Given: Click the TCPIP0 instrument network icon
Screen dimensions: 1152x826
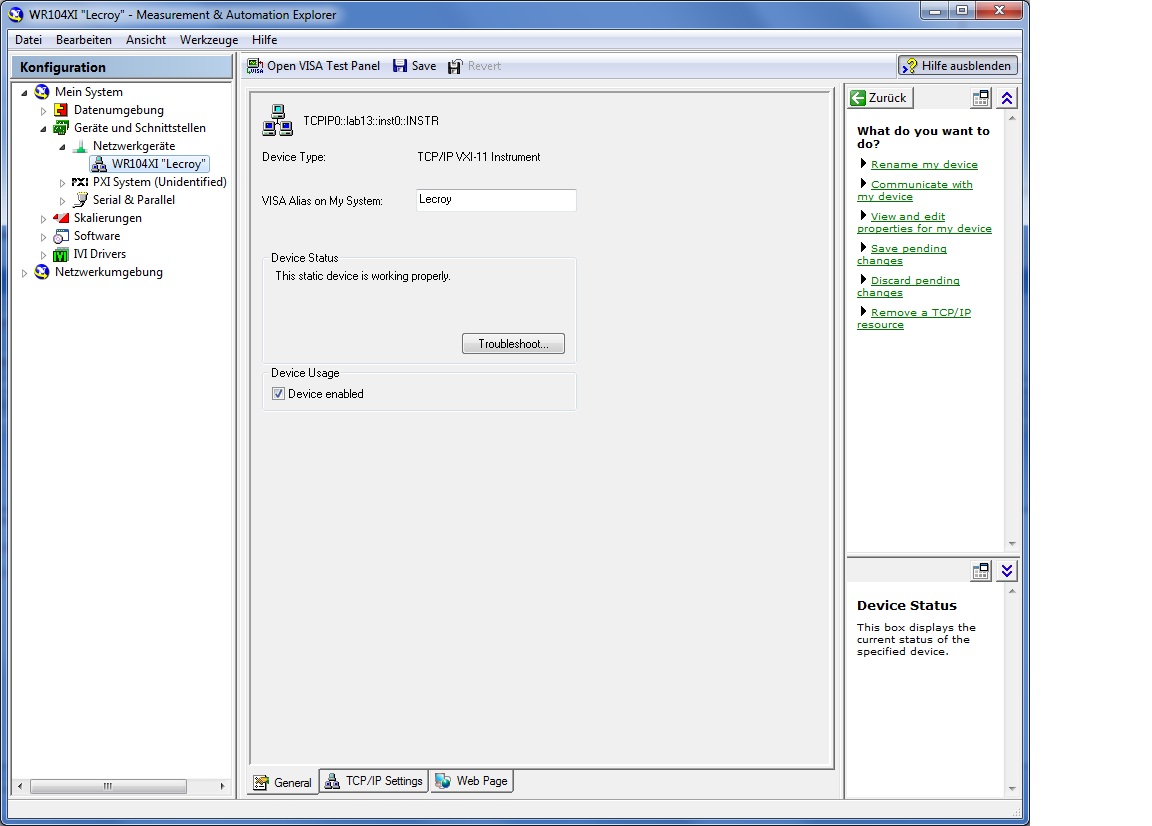Looking at the screenshot, I should 278,121.
